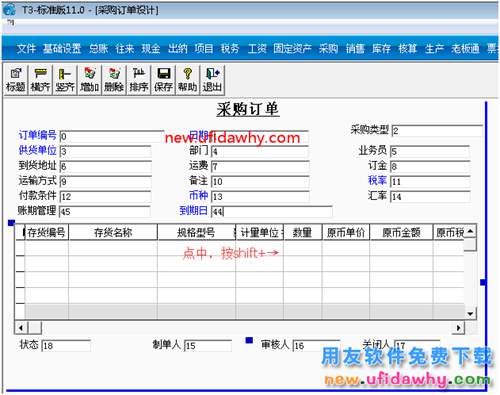Click the 原币金额 column header

401,232
